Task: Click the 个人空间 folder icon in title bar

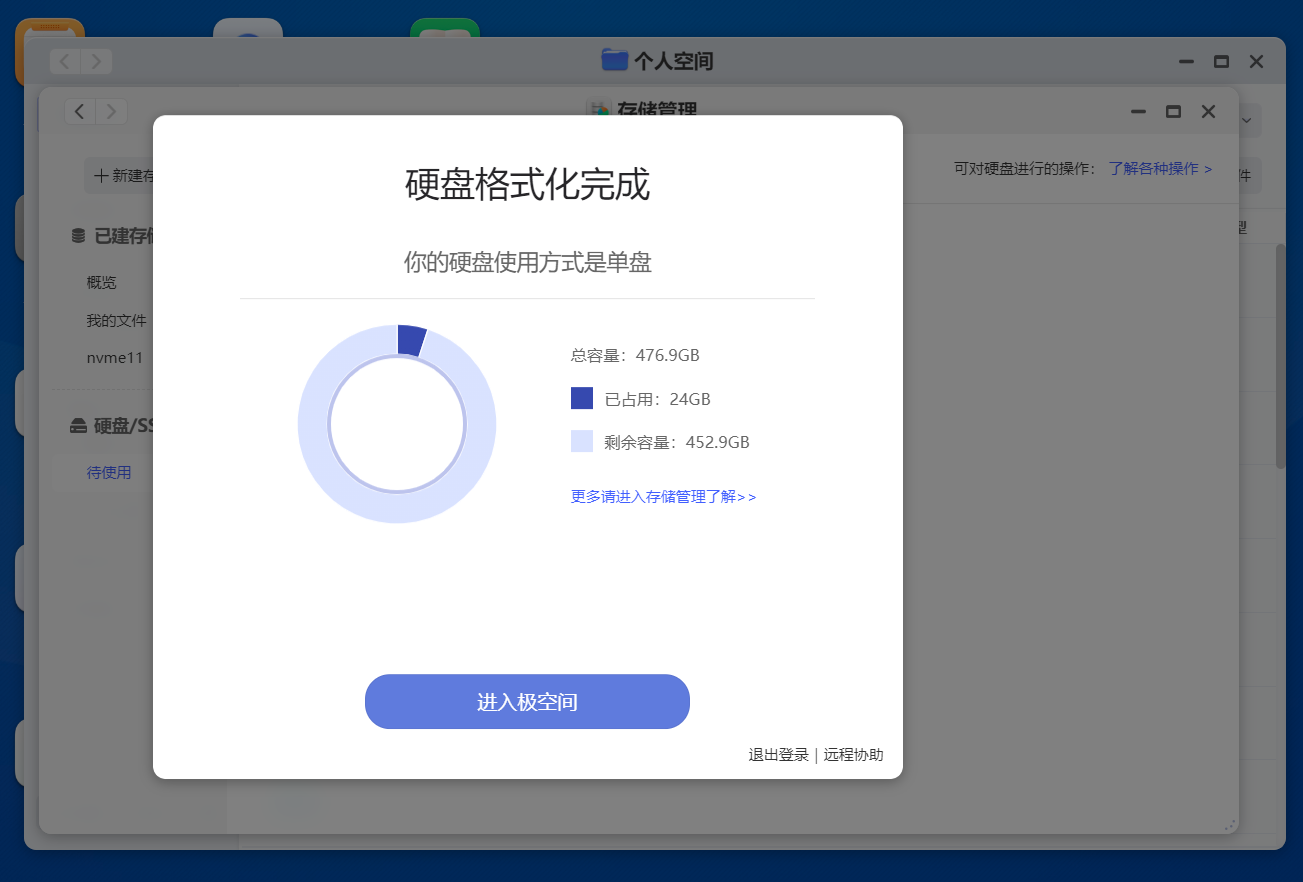Action: pyautogui.click(x=614, y=60)
